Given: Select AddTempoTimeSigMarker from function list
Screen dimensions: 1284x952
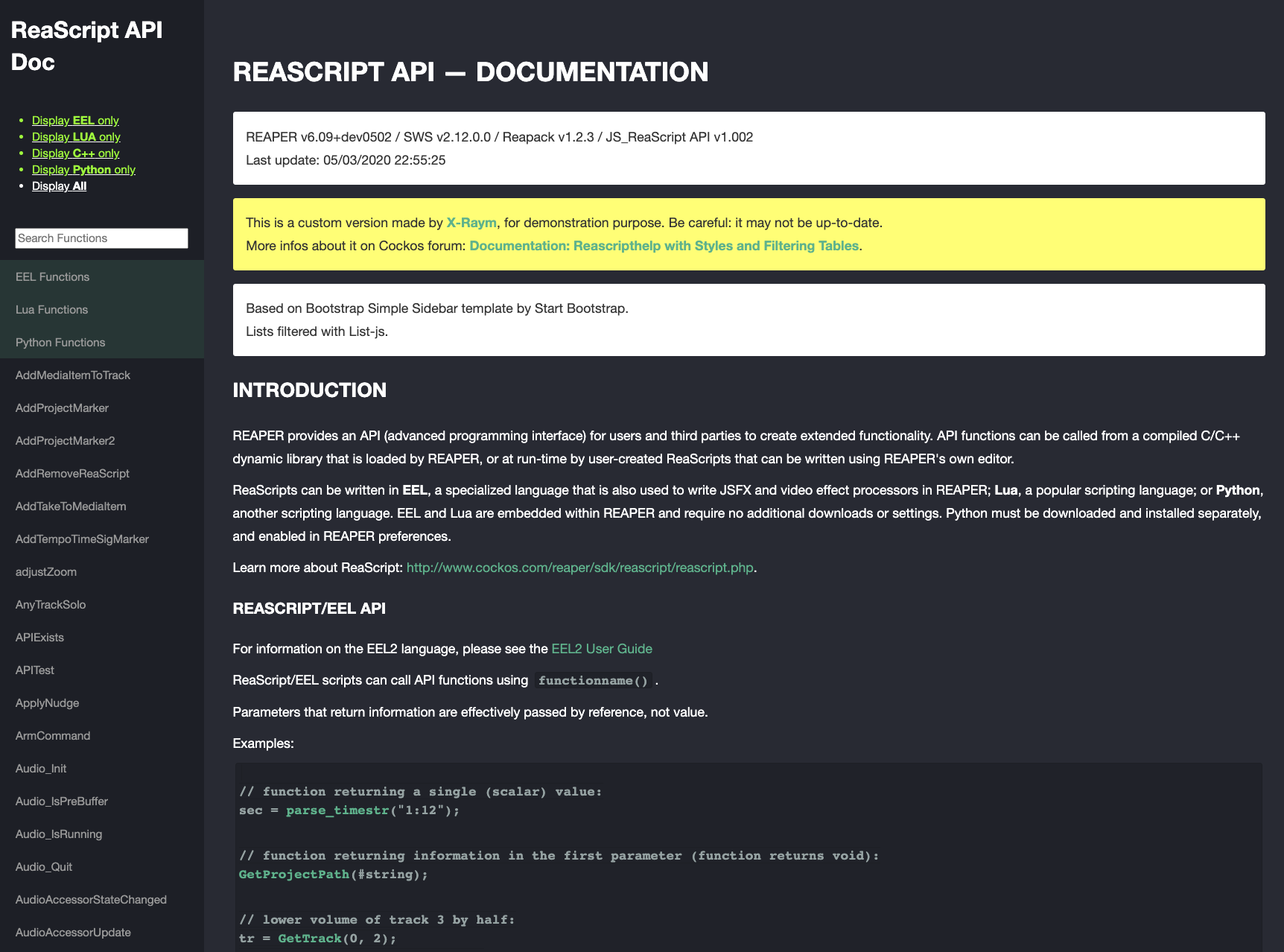Looking at the screenshot, I should [82, 539].
